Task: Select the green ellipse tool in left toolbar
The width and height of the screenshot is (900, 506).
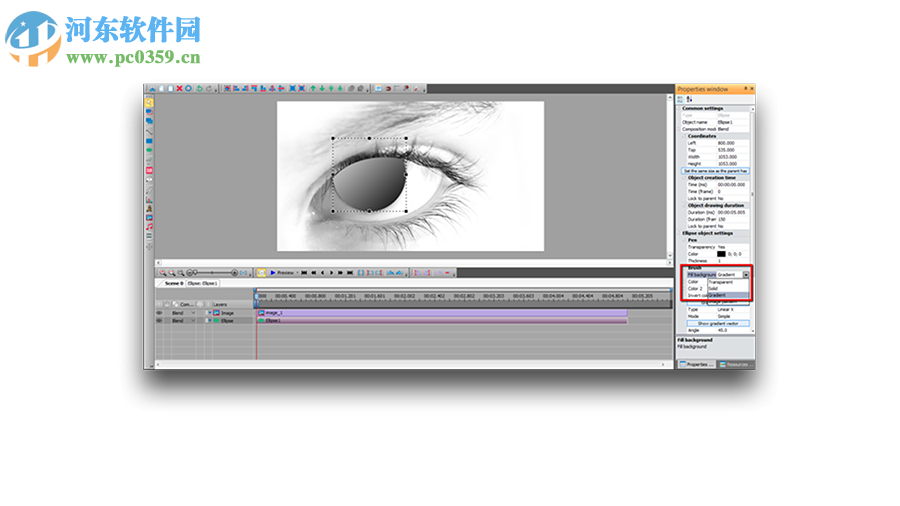Action: (x=149, y=150)
